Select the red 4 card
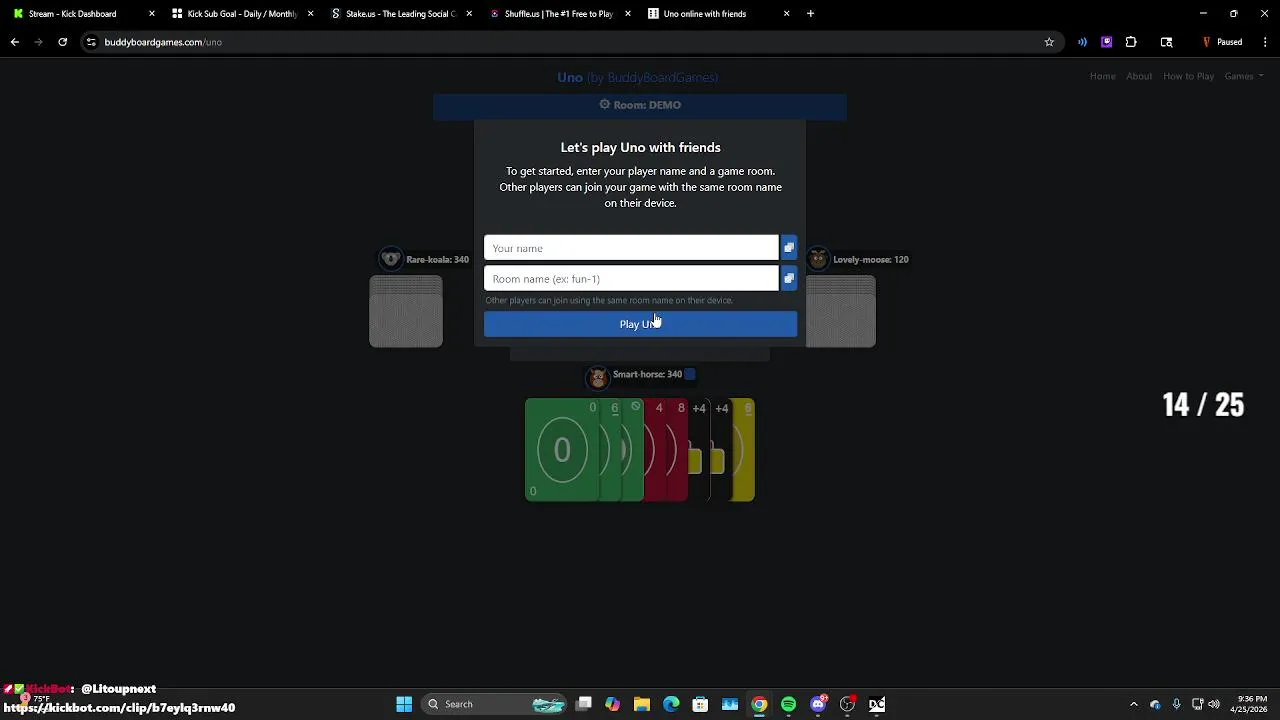 coord(656,450)
